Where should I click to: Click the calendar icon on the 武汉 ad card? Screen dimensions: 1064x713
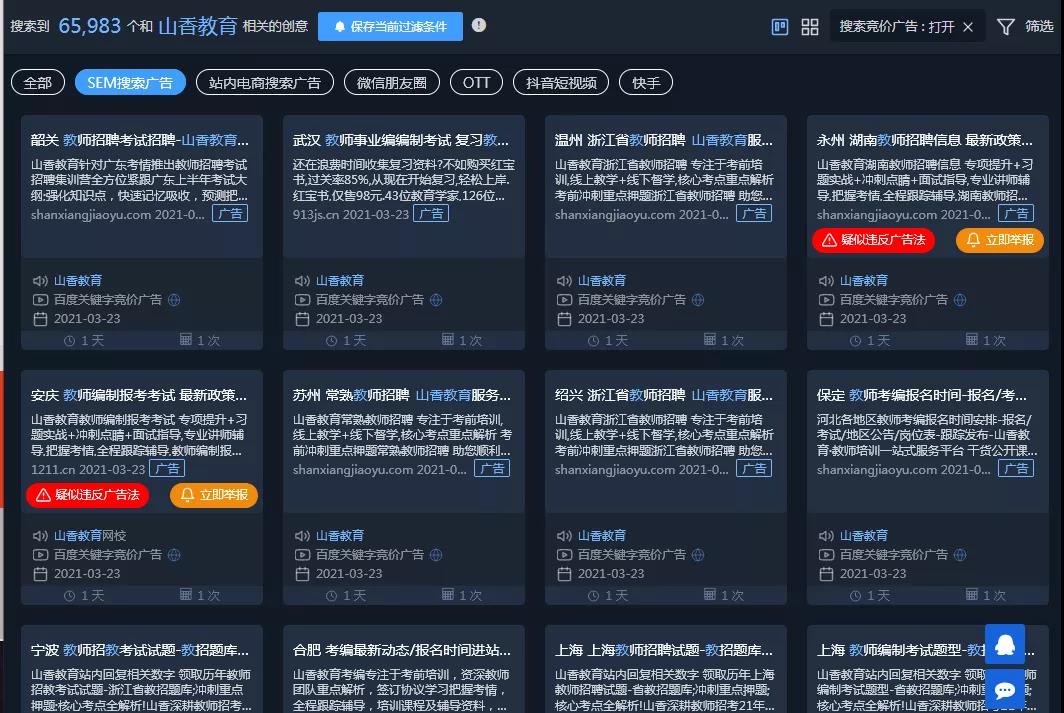pyautogui.click(x=302, y=319)
